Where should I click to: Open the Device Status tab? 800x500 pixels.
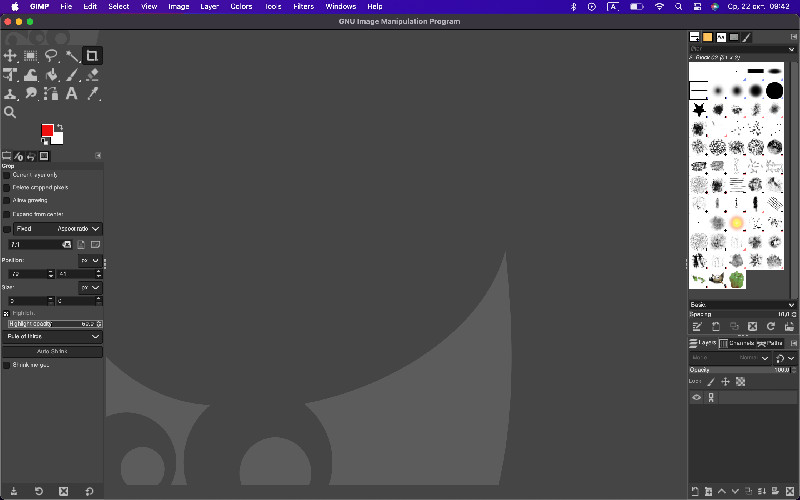19,156
